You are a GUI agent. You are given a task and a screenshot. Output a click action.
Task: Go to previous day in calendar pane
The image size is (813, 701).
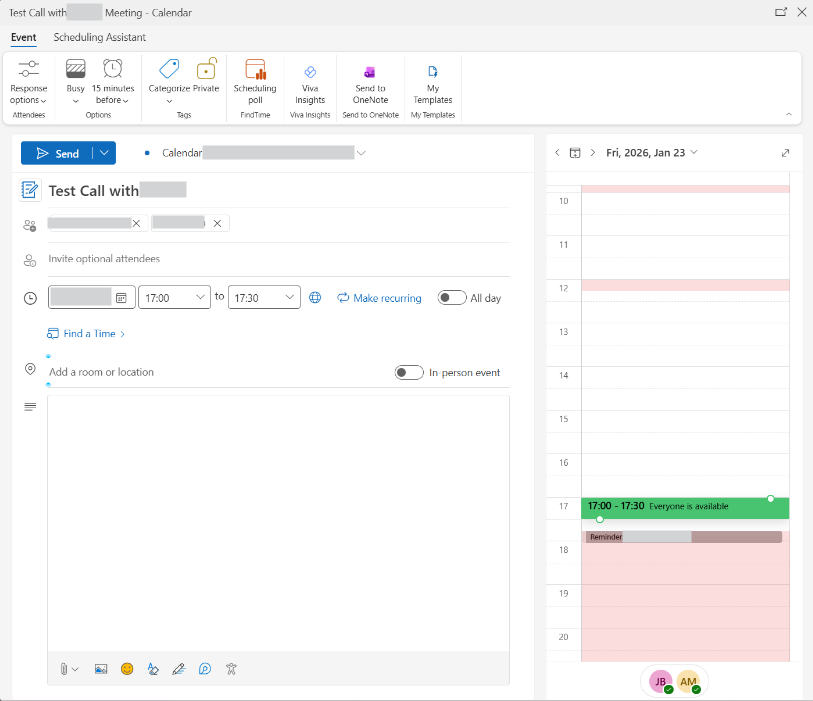557,152
